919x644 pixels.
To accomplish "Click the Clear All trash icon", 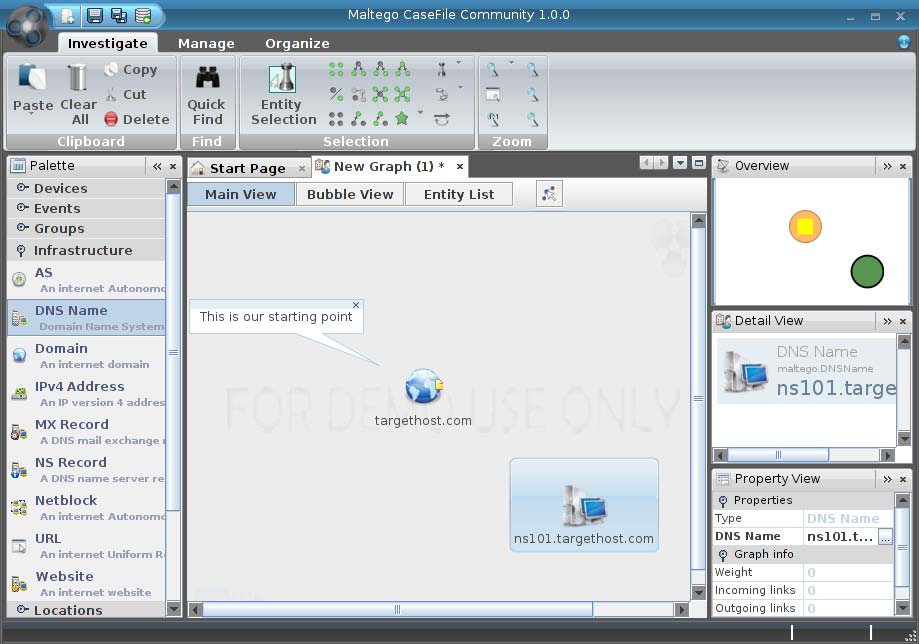I will click(x=78, y=79).
